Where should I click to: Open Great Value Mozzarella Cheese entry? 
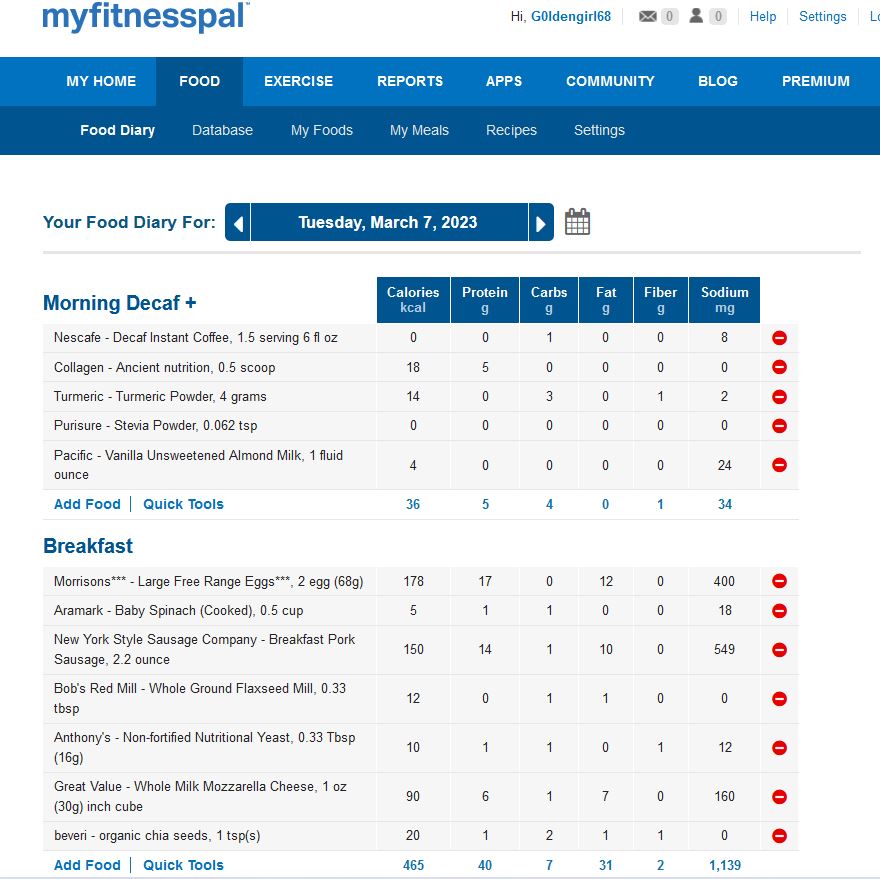(x=200, y=796)
